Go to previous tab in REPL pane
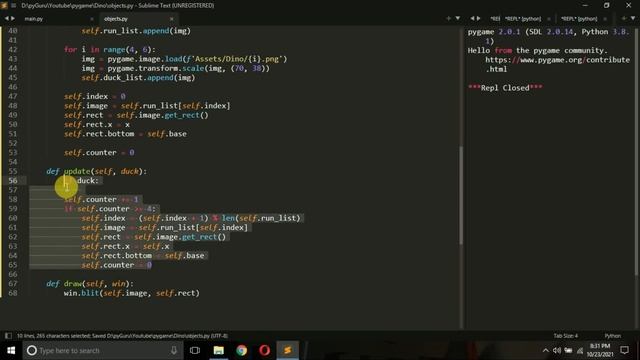Screen dimensions: 640x360 point(472,18)
